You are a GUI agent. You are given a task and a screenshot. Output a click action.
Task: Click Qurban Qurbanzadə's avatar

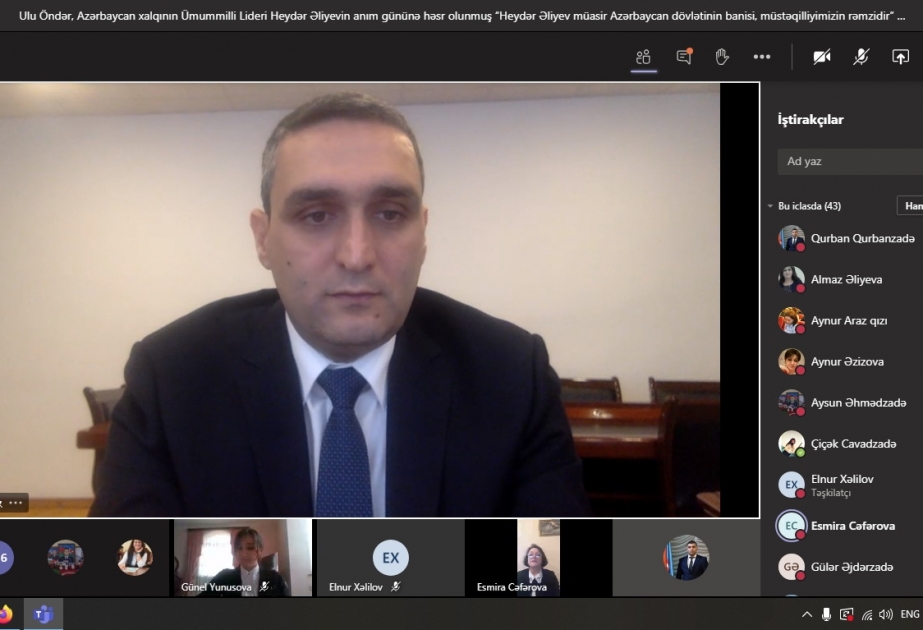tap(791, 238)
